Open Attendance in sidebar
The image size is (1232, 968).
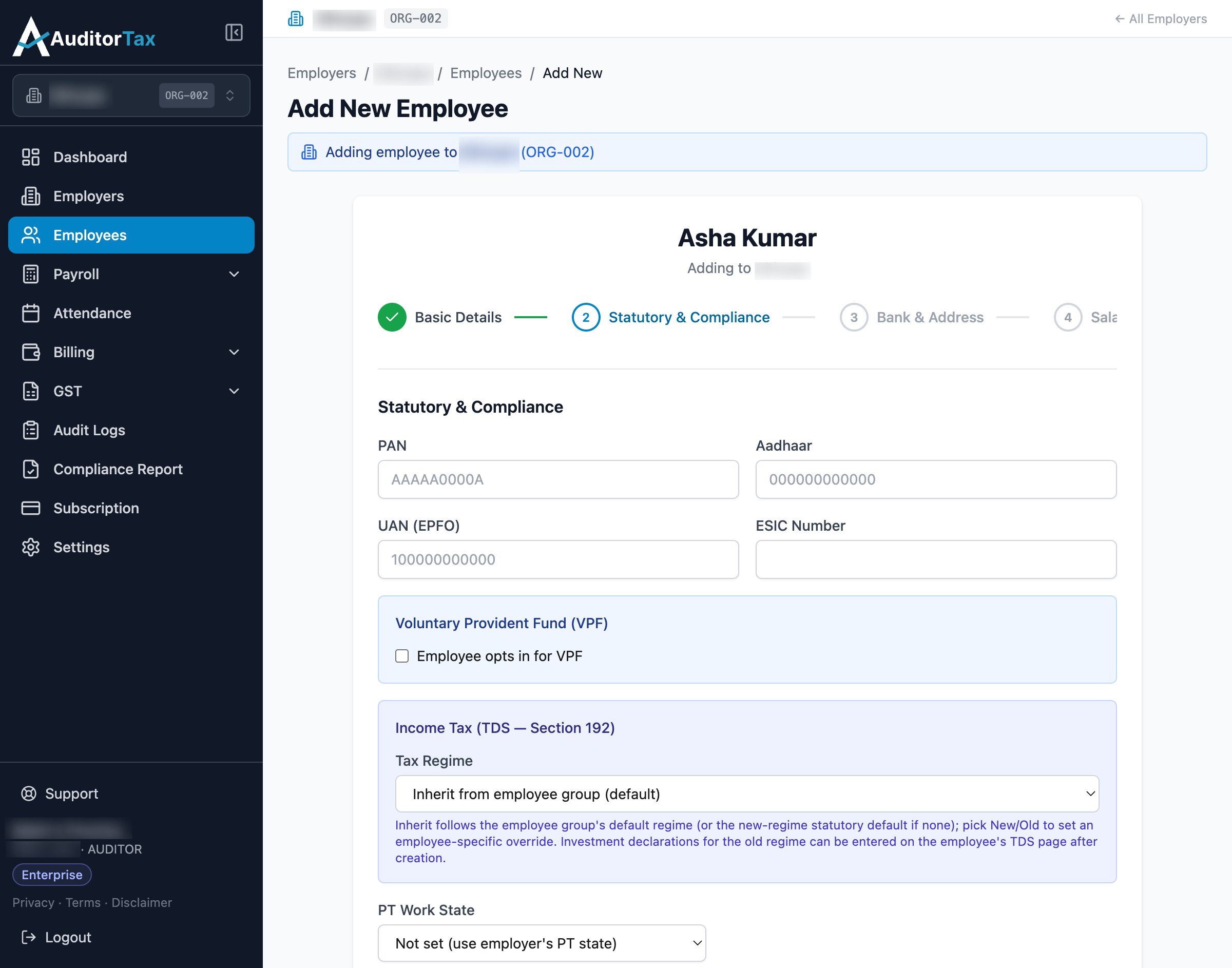[x=131, y=314]
